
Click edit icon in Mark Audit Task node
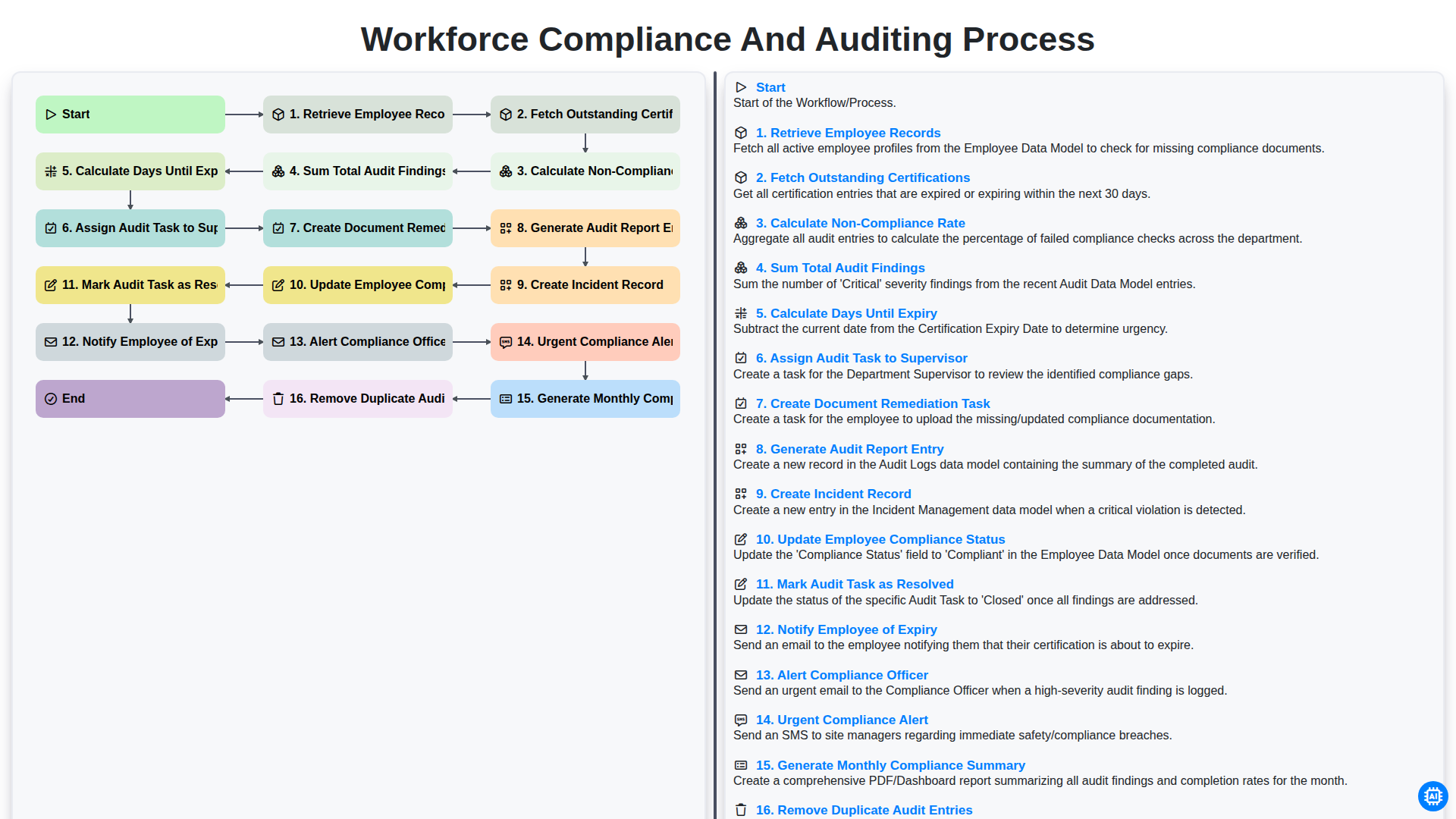pyautogui.click(x=51, y=285)
